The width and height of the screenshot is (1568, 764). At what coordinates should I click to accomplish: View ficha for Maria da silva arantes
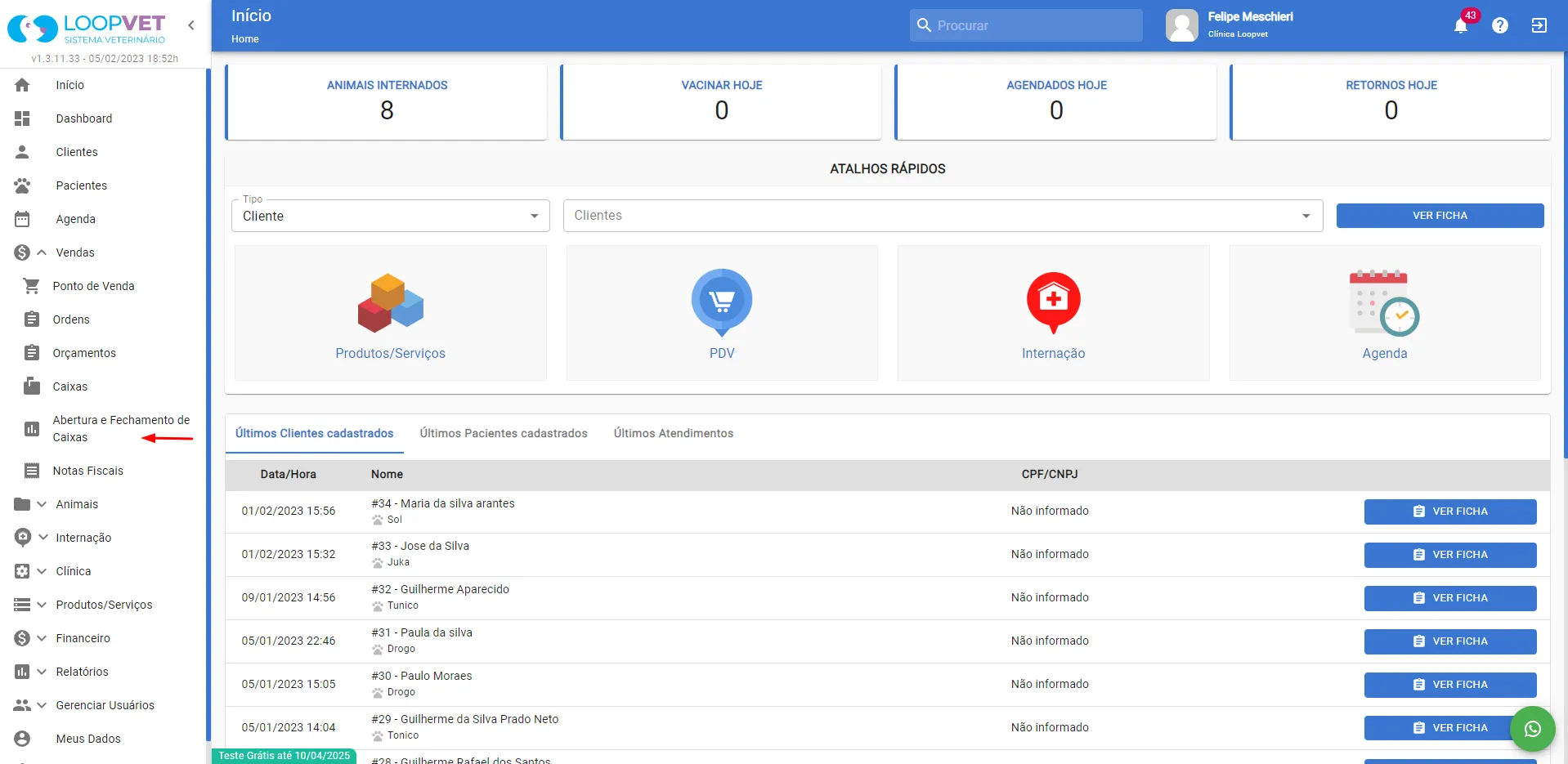click(1450, 512)
